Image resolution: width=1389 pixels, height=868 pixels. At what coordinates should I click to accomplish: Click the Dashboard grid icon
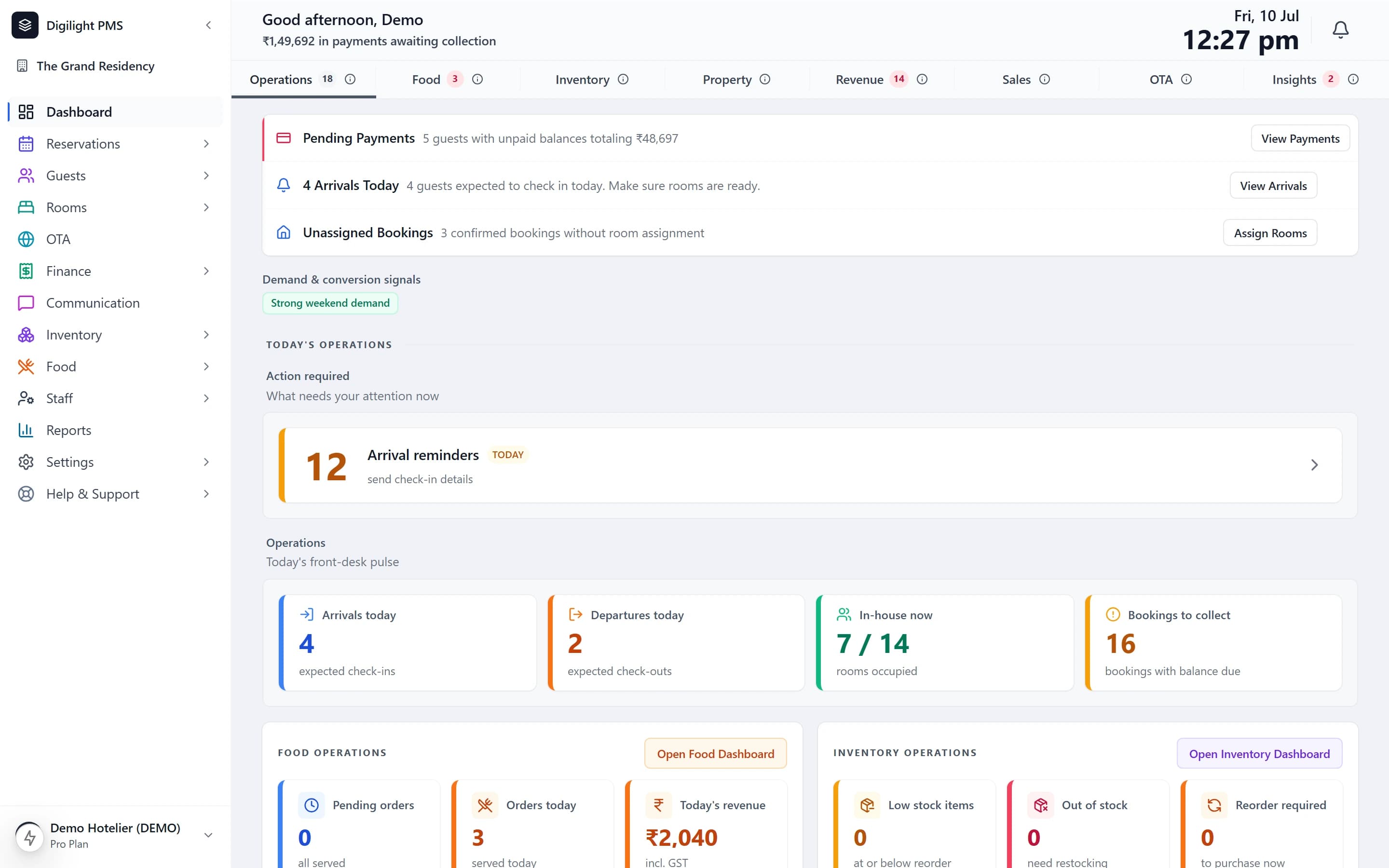tap(26, 112)
